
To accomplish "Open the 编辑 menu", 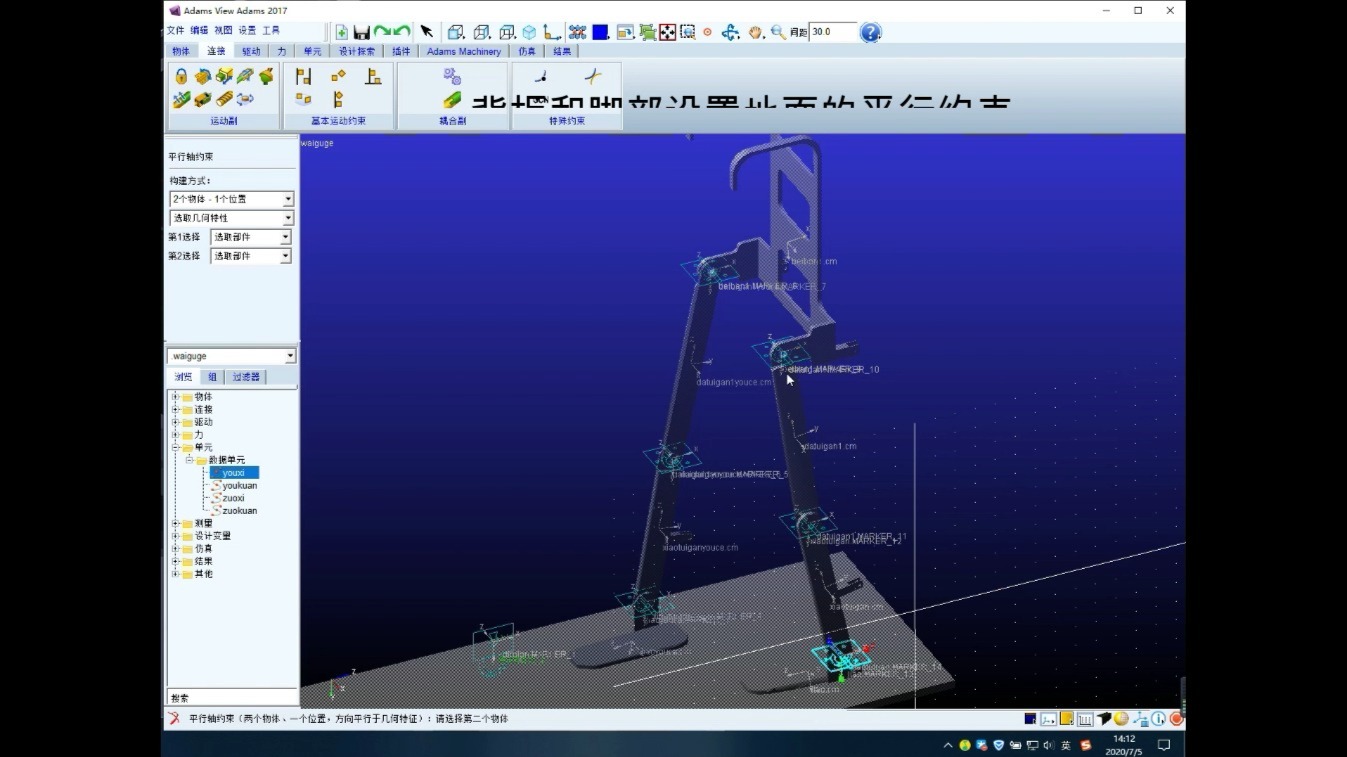I will tap(199, 31).
